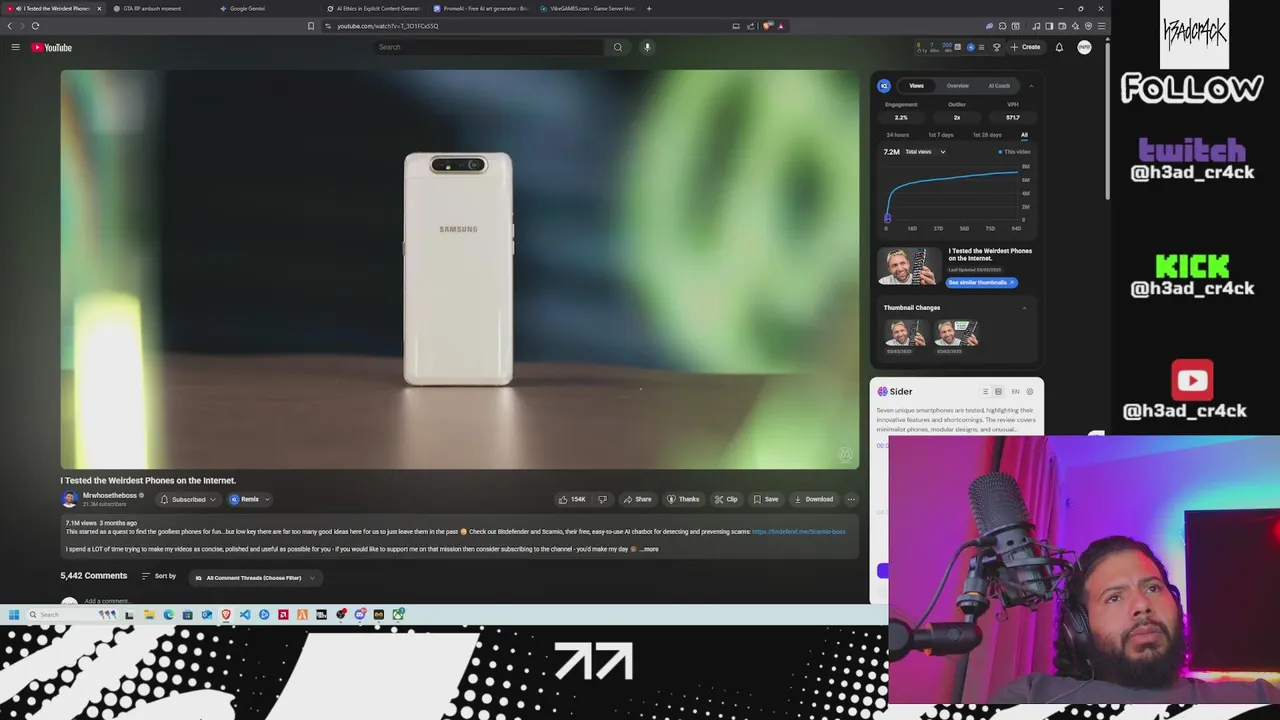Viewport: 1280px width, 720px height.
Task: Click the Add a comment field
Action: click(x=106, y=601)
